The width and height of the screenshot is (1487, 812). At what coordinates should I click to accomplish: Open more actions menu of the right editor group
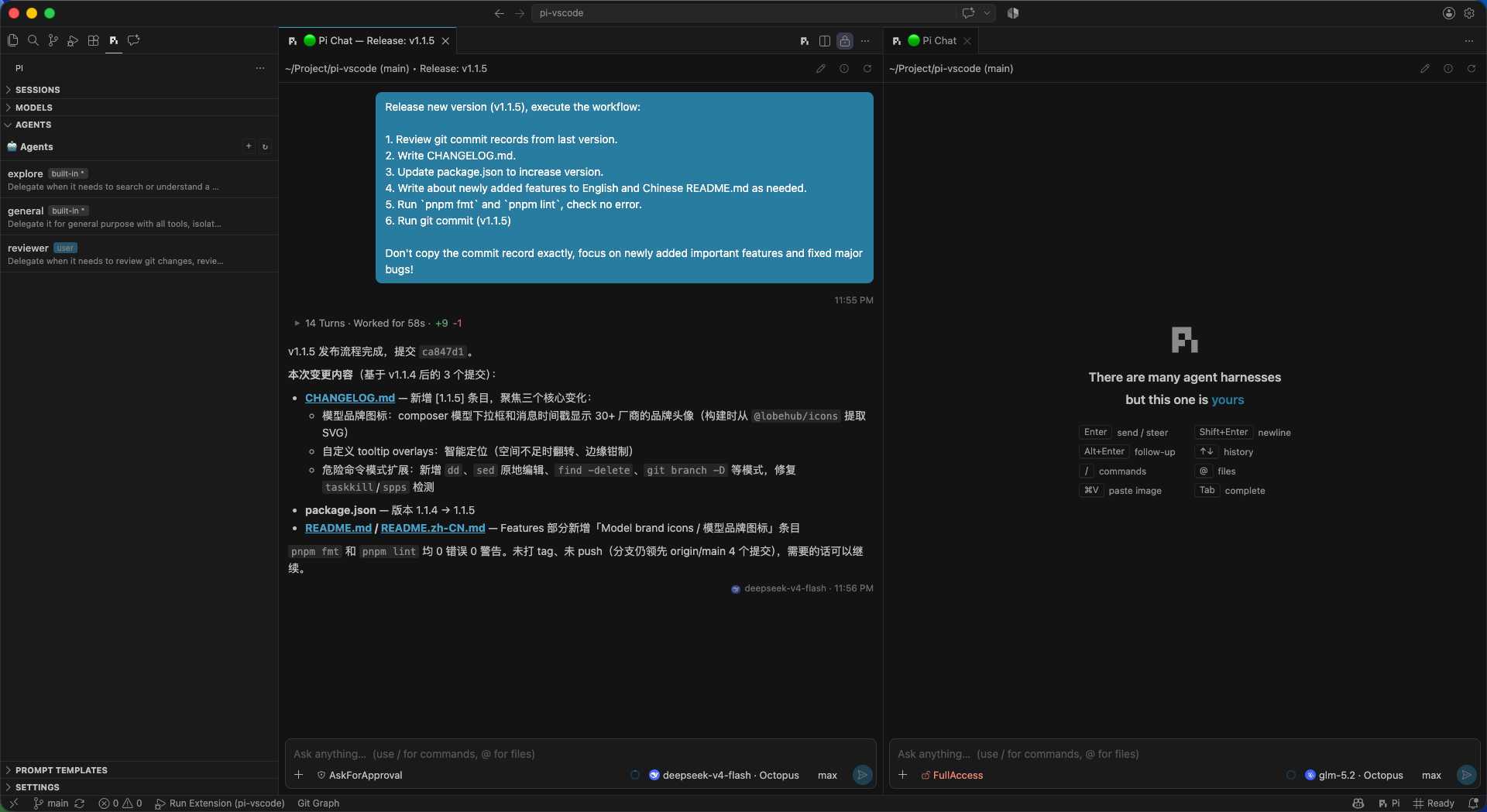pos(1469,41)
